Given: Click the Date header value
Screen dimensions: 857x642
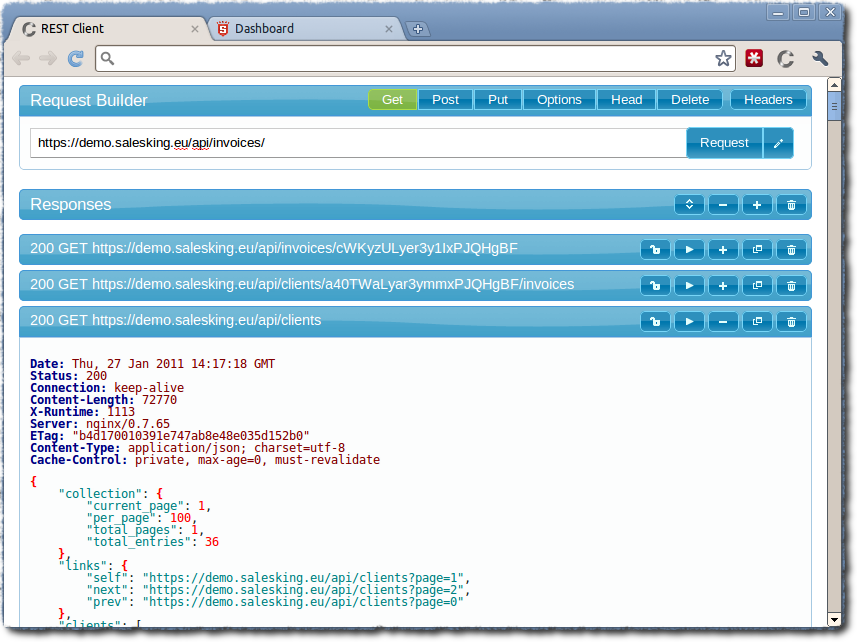Looking at the screenshot, I should tap(173, 364).
